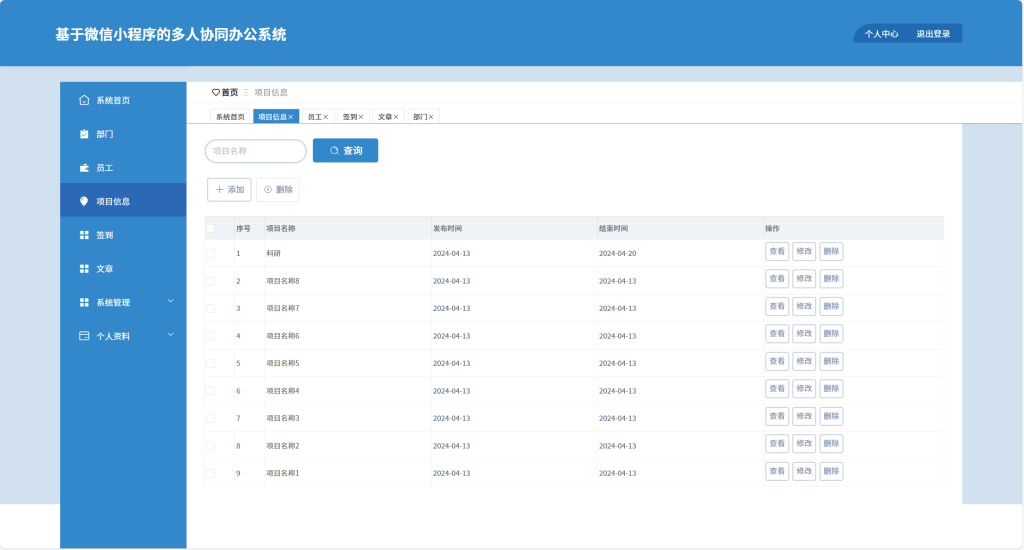Click 修改 for the 科研 row
Screen dimensions: 1024x550
coord(804,251)
